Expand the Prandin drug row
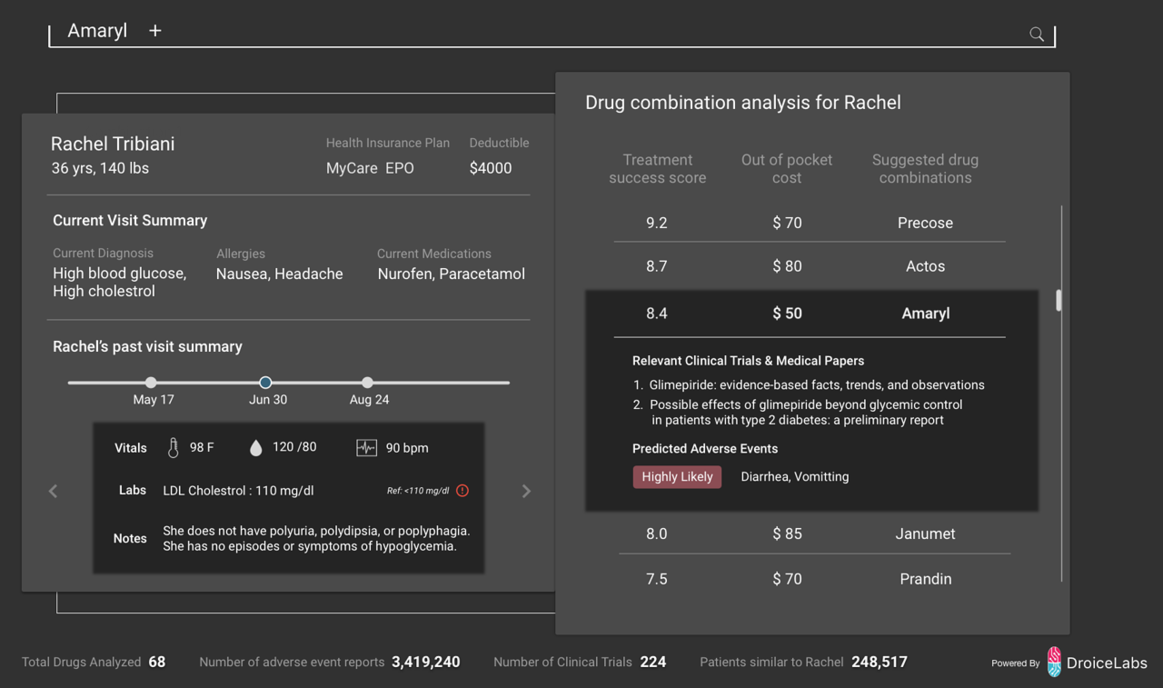The width and height of the screenshot is (1163, 688). 814,579
